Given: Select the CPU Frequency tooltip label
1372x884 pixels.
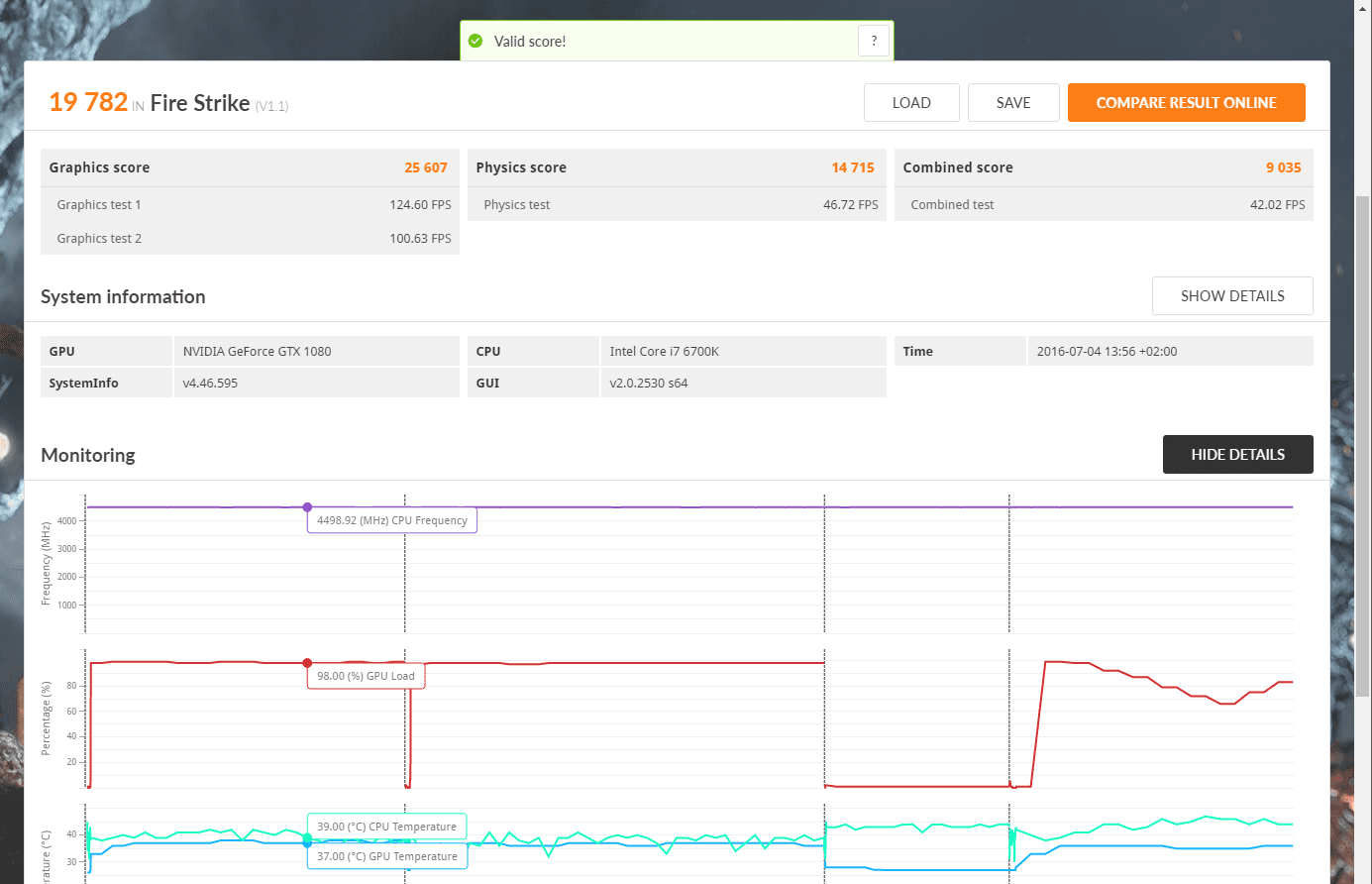Looking at the screenshot, I should tap(392, 520).
